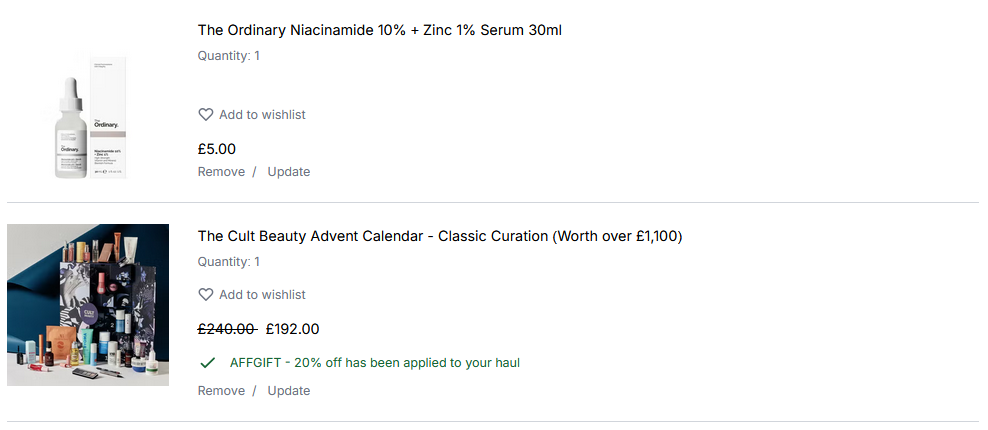The image size is (988, 430).
Task: Select Add to wishlist text for Advent Calendar
Action: click(262, 295)
